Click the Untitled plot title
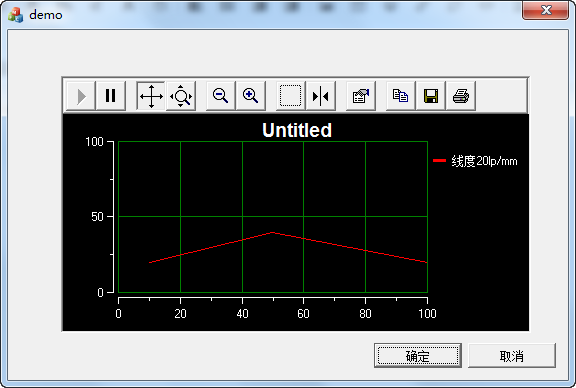 297,130
